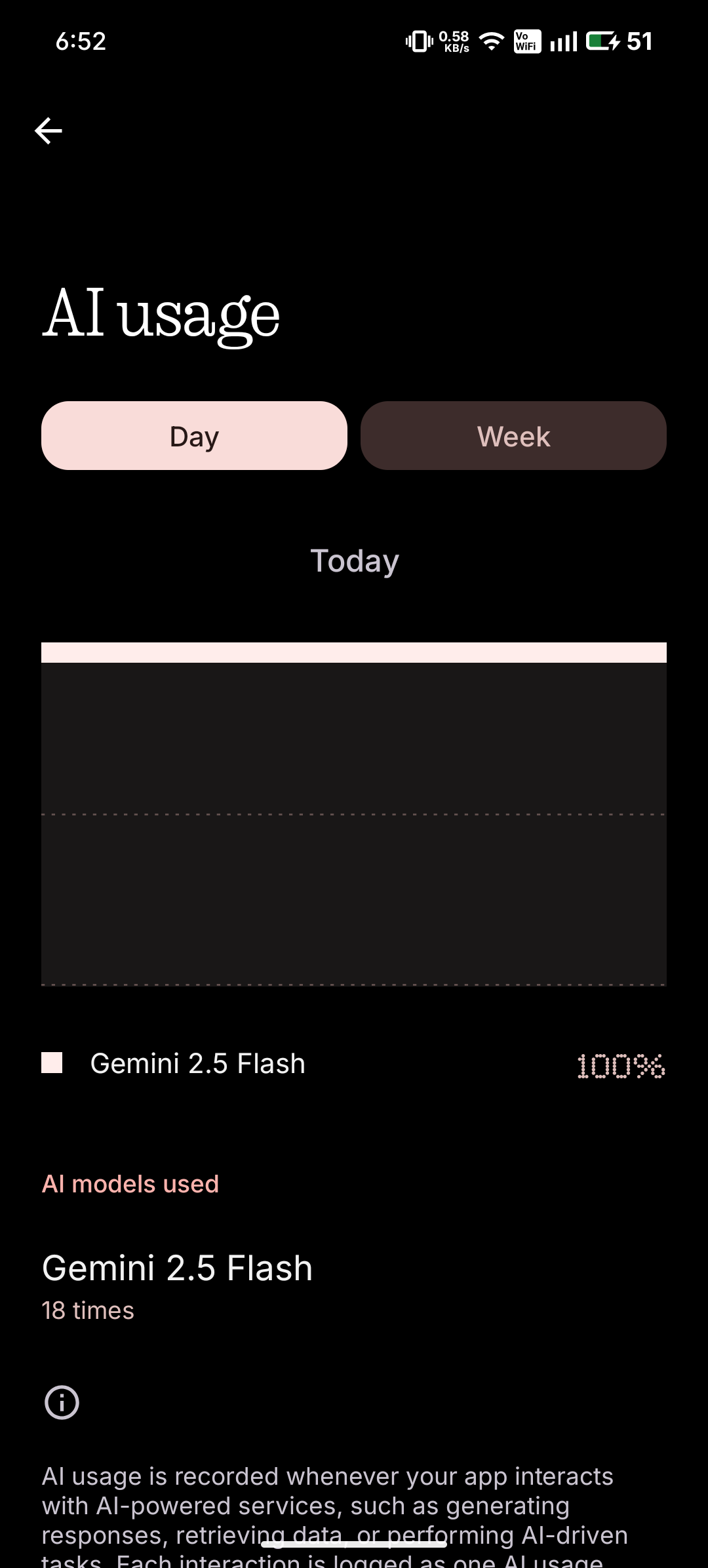
Task: Tap the info circle icon
Action: 62,1402
